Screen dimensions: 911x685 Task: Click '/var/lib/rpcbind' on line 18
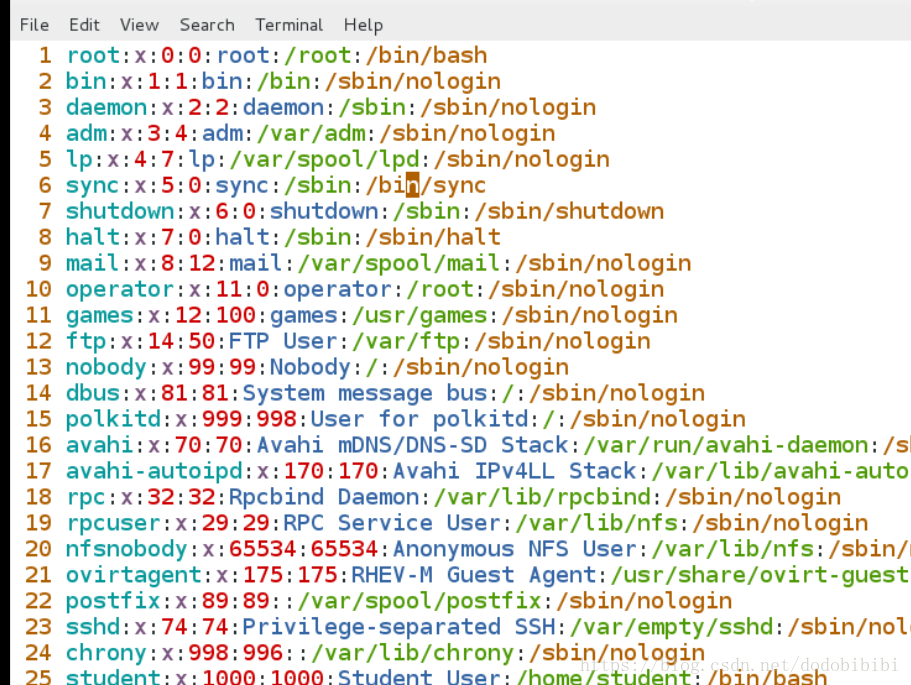tap(542, 497)
